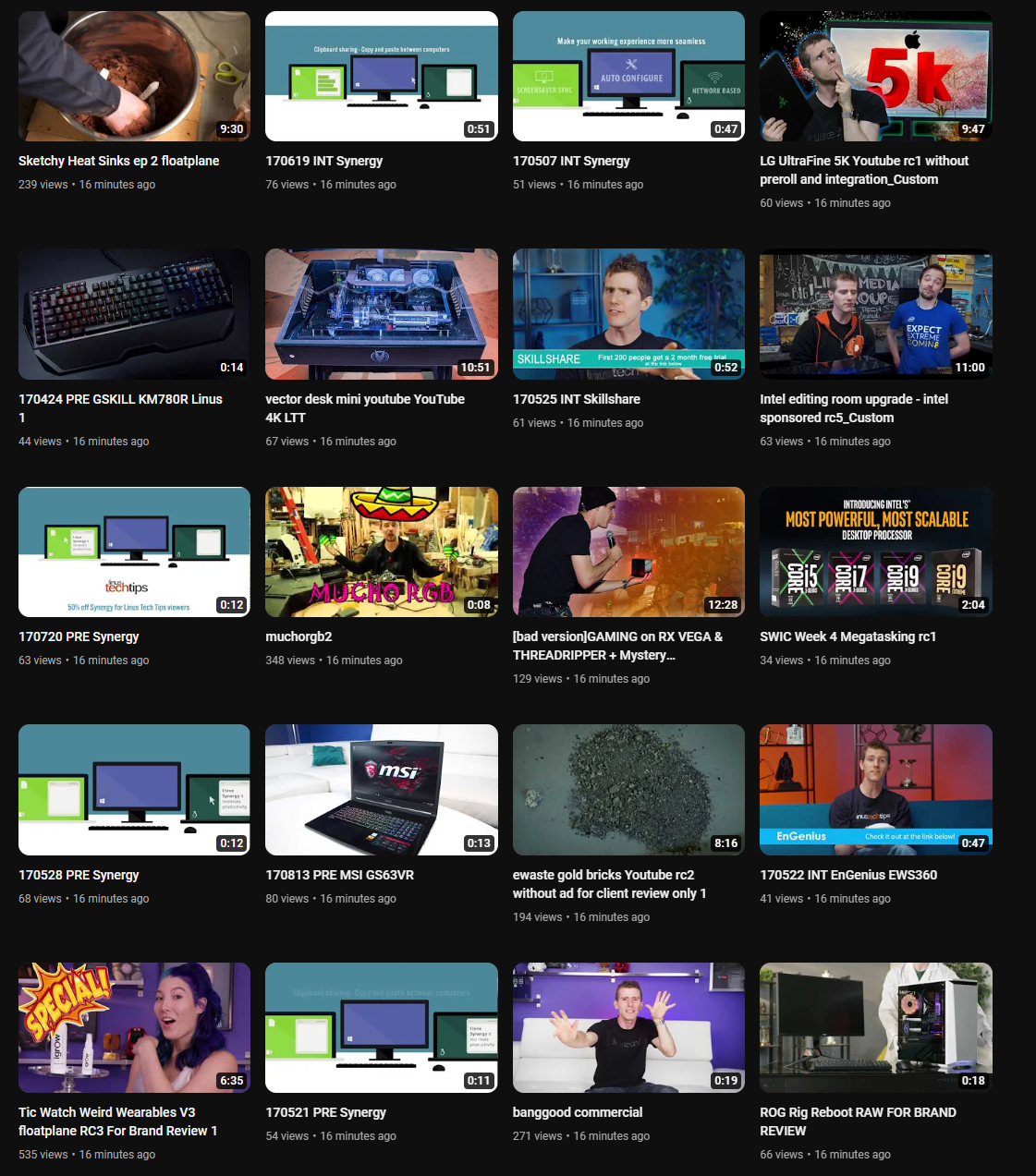Click '194 views' under ewaste gold bricks

point(538,917)
